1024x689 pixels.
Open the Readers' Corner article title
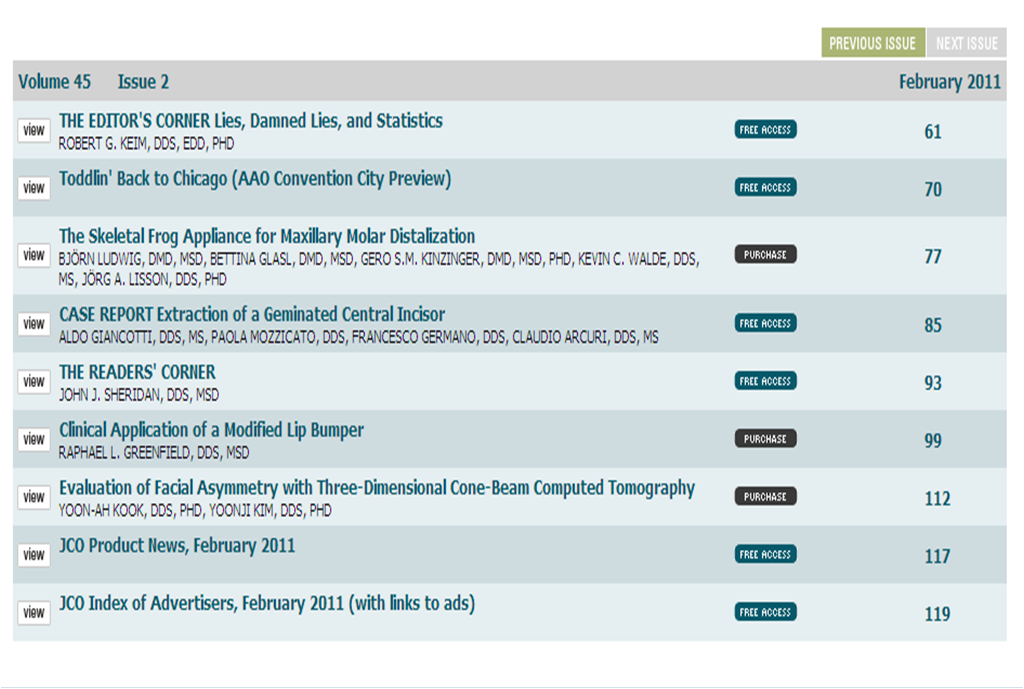pos(137,372)
